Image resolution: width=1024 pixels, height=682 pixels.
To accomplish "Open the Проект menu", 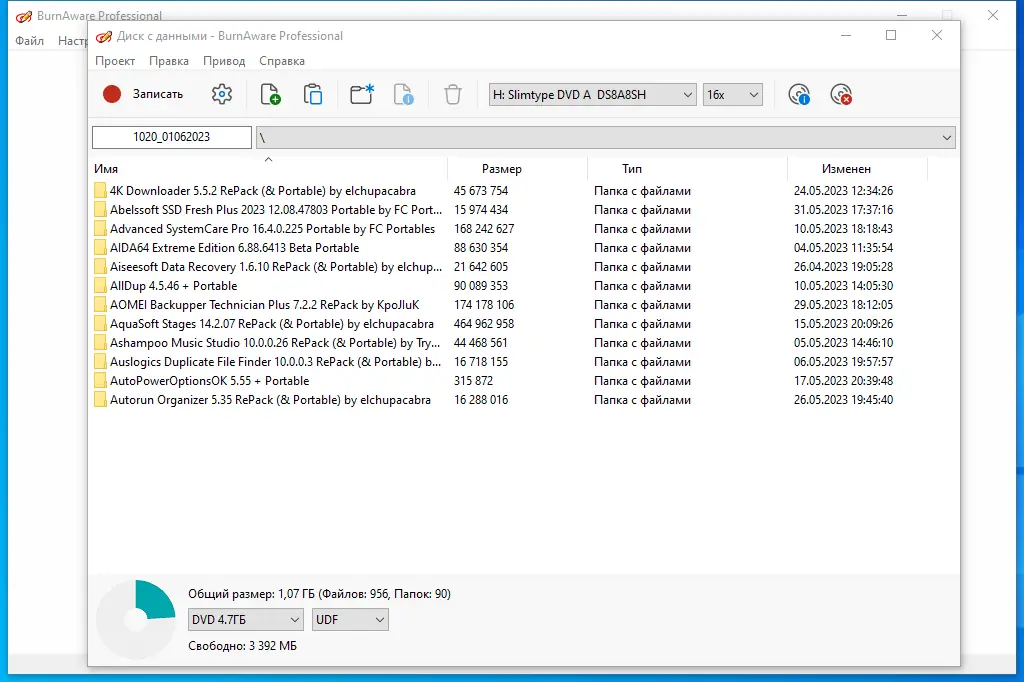I will point(115,61).
